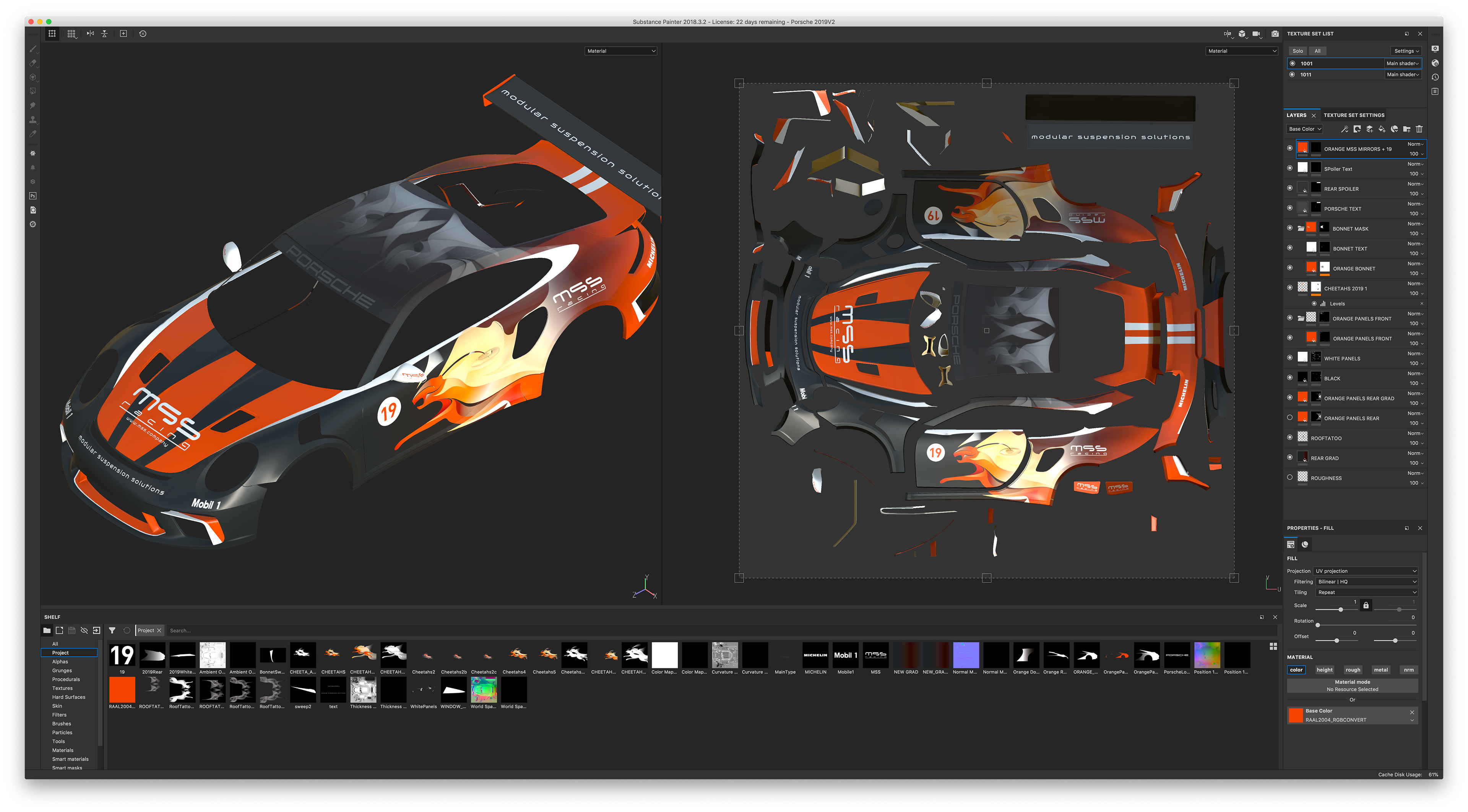Image resolution: width=1468 pixels, height=812 pixels.
Task: Open the right viewport Material dropdown
Action: tap(1242, 51)
